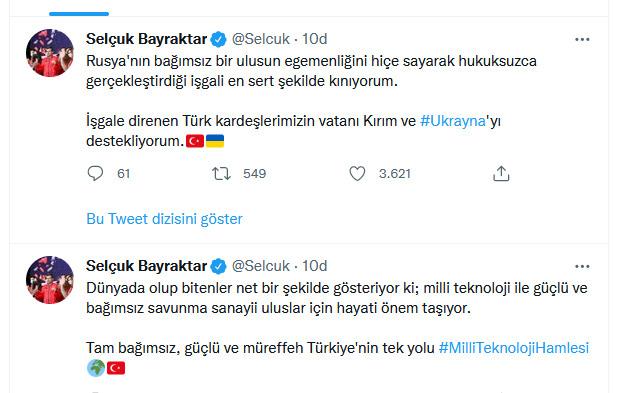Click verified badge on first tweet
The image size is (630, 393).
click(x=219, y=39)
